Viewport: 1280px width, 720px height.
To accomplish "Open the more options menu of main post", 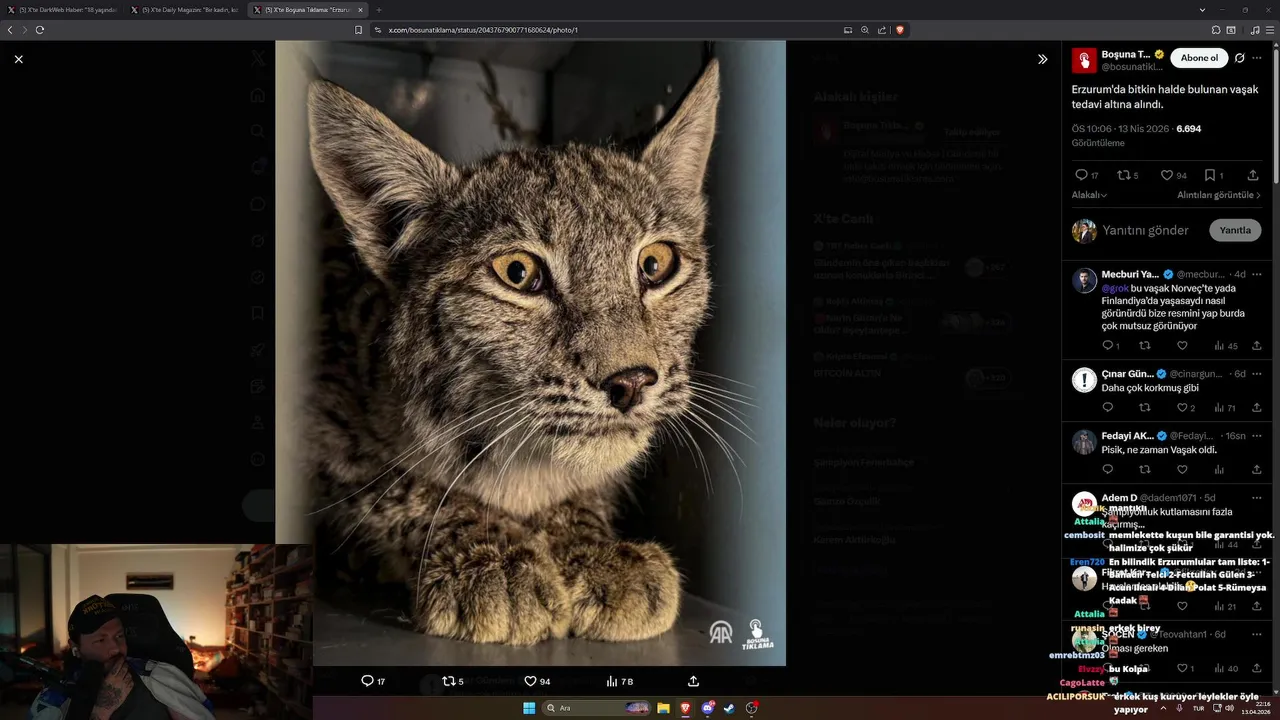I will click(x=1257, y=58).
